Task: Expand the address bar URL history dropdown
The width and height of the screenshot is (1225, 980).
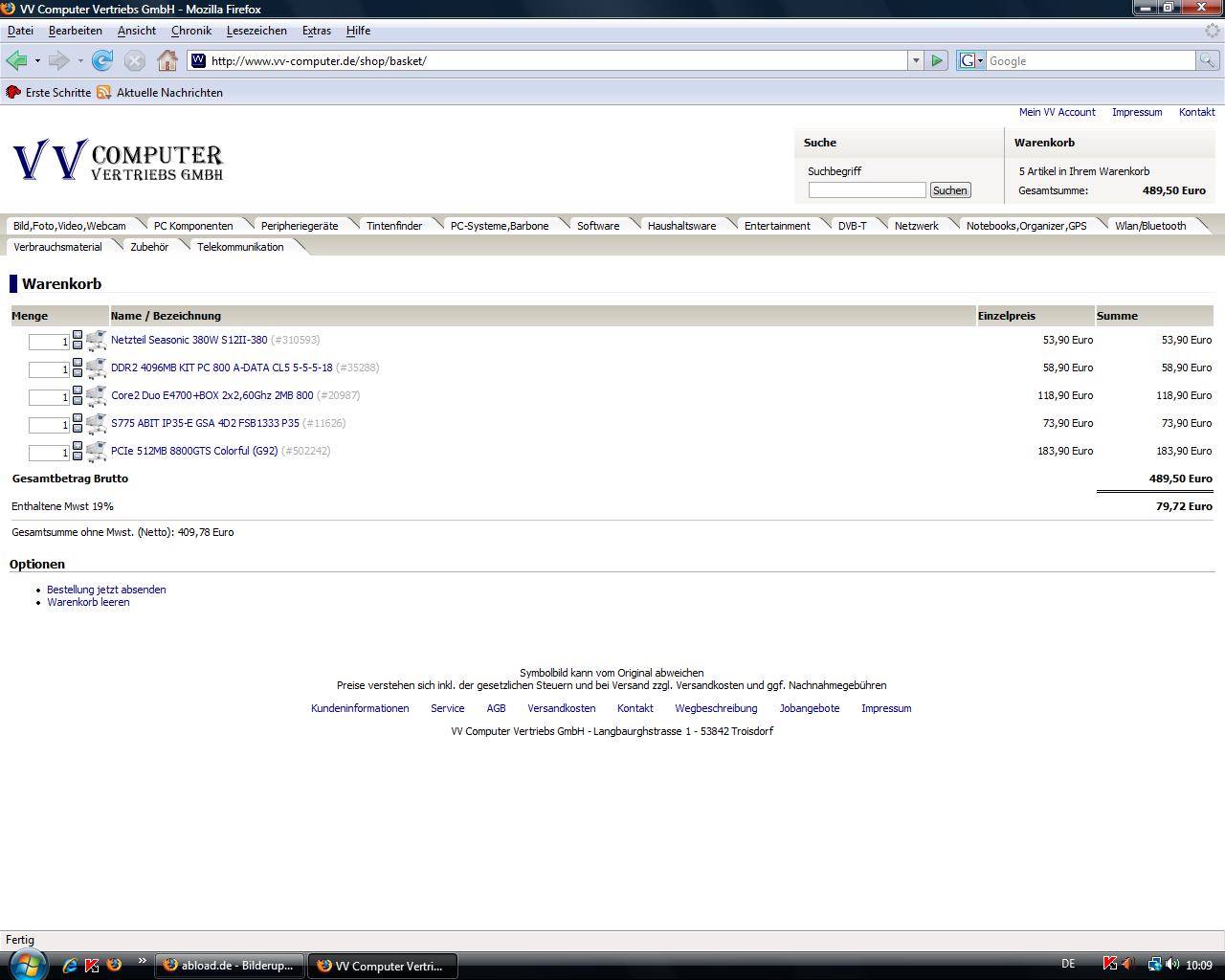Action: click(x=916, y=60)
